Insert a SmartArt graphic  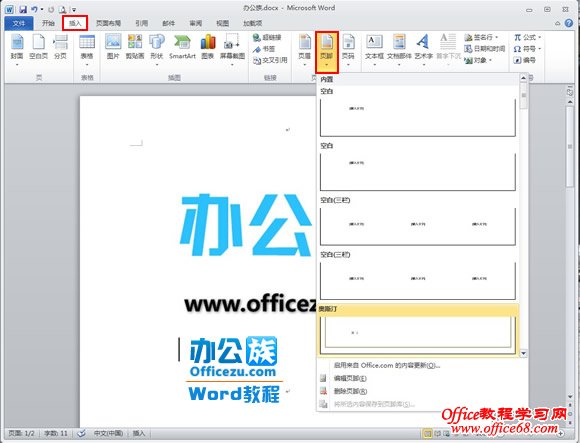tap(182, 47)
